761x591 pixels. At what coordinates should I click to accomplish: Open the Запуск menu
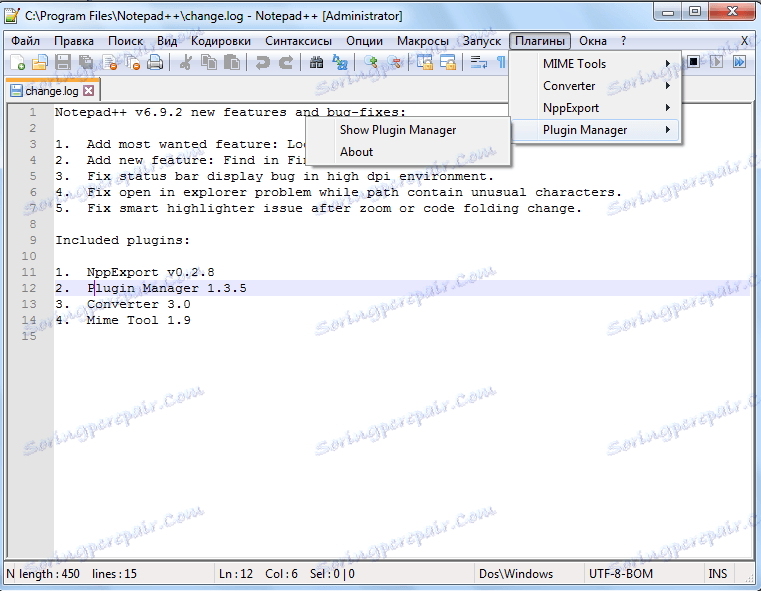[x=481, y=41]
